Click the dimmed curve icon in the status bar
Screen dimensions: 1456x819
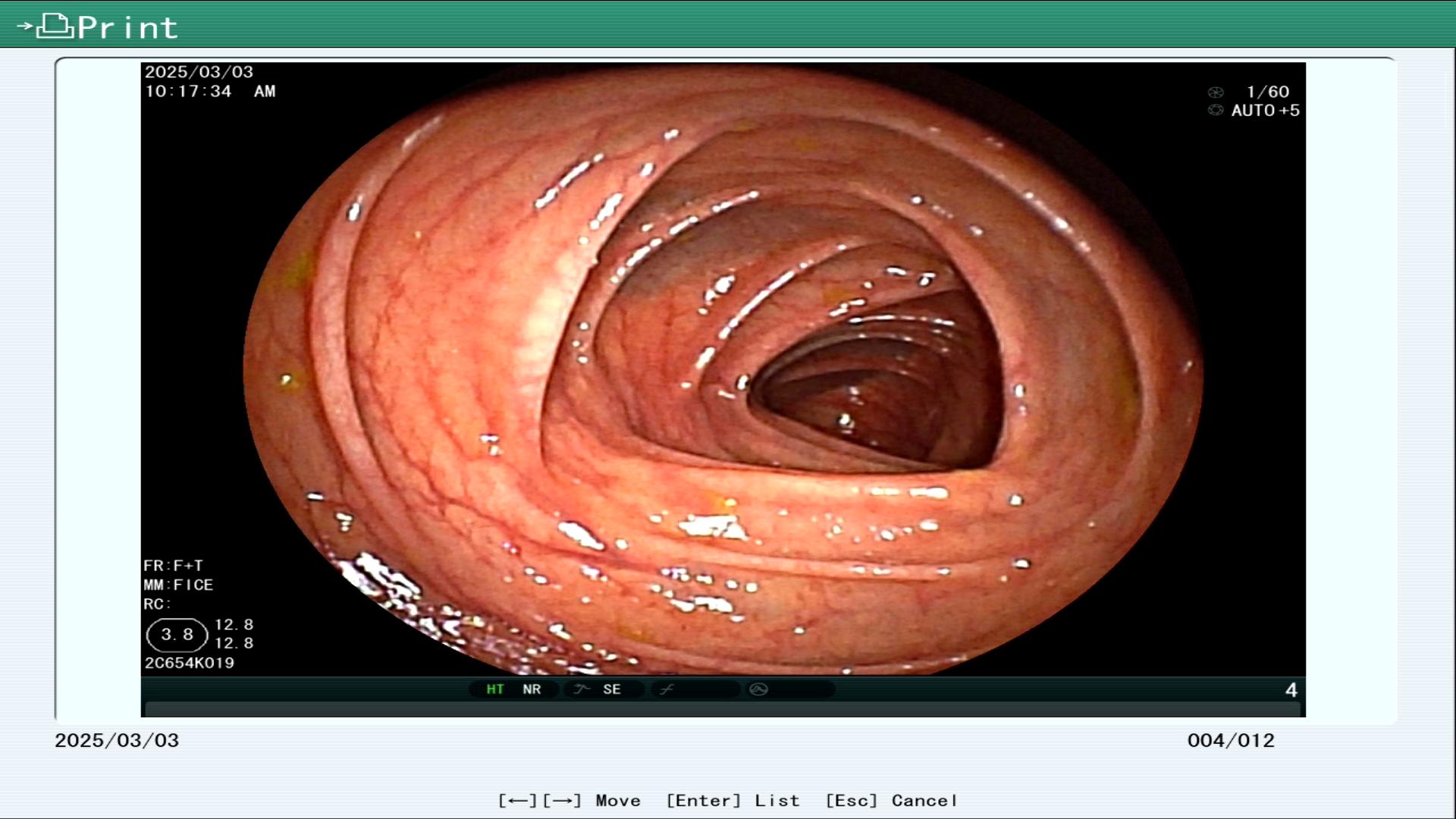pos(667,689)
